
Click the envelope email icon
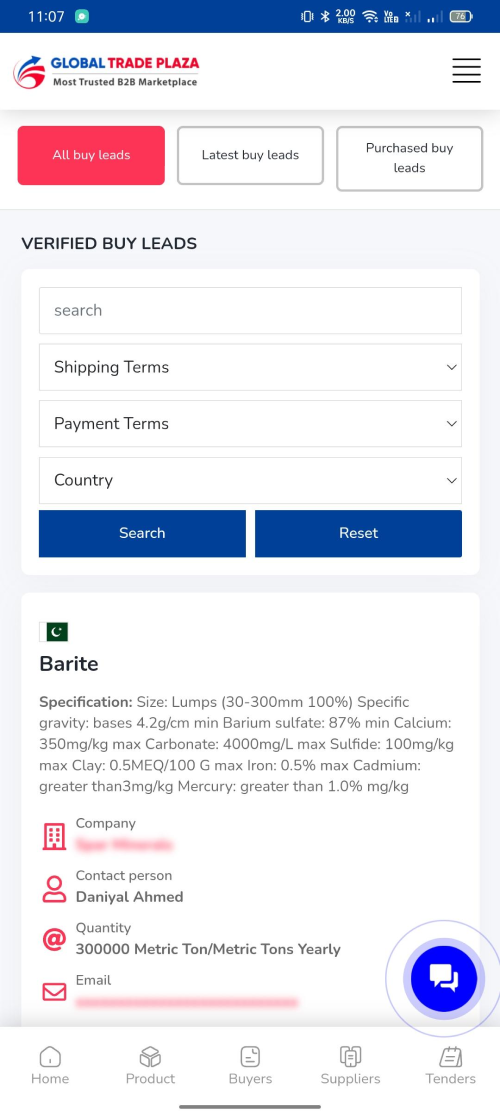click(54, 991)
